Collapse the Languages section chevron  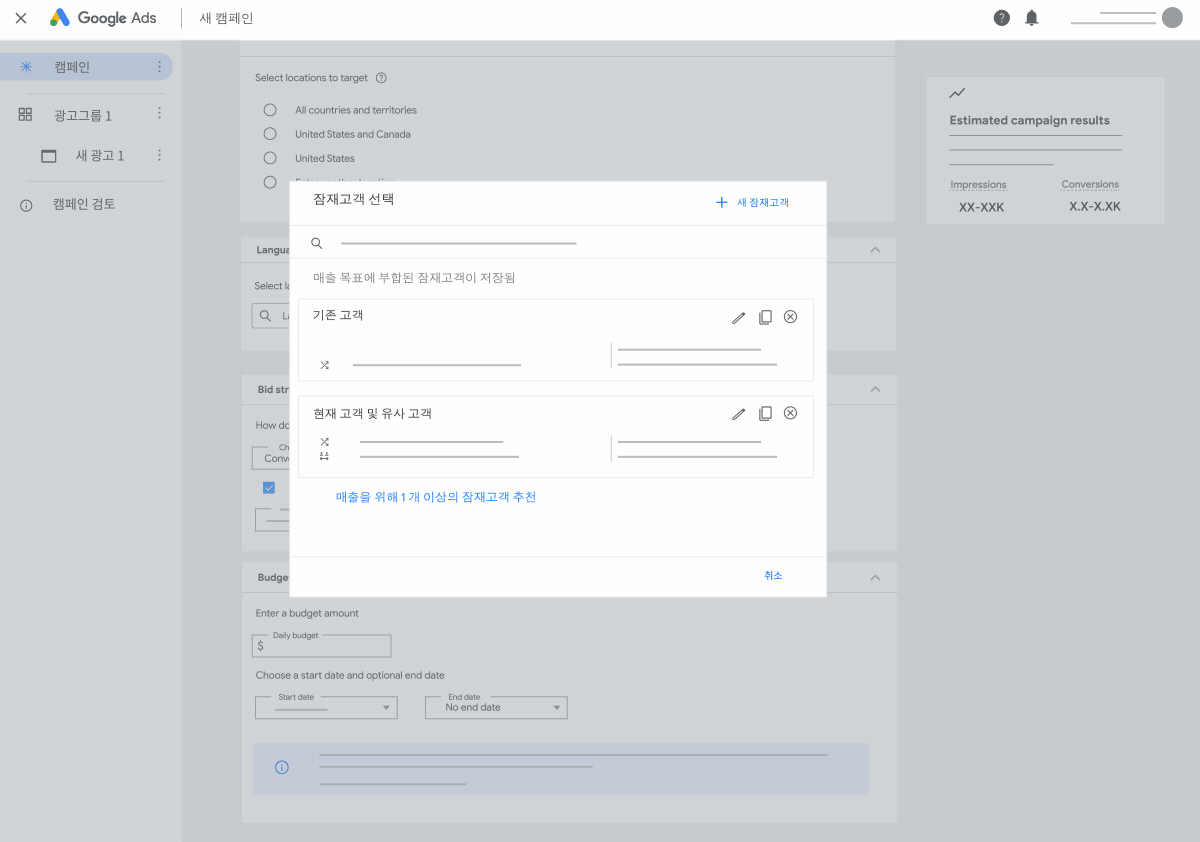875,249
